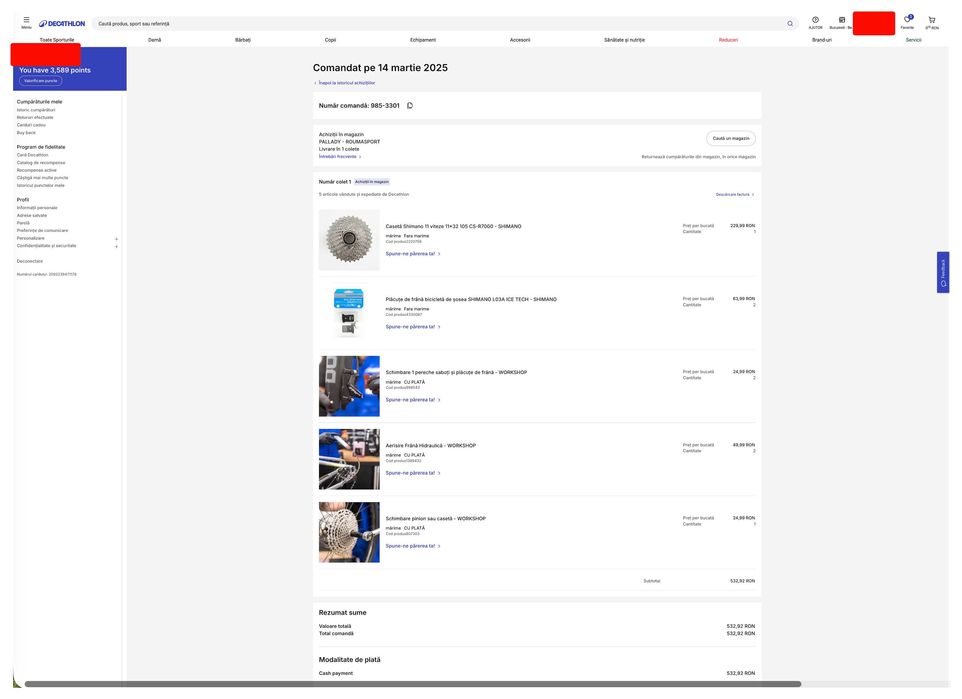Expand Personalizare with plus icon

pos(117,239)
